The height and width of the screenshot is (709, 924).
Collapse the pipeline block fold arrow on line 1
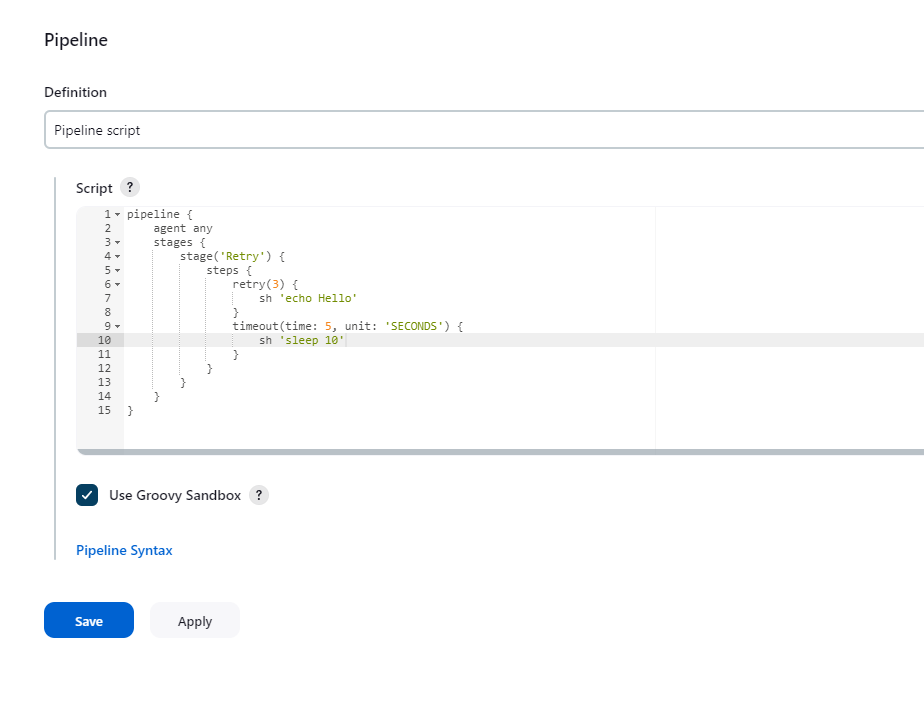click(117, 215)
